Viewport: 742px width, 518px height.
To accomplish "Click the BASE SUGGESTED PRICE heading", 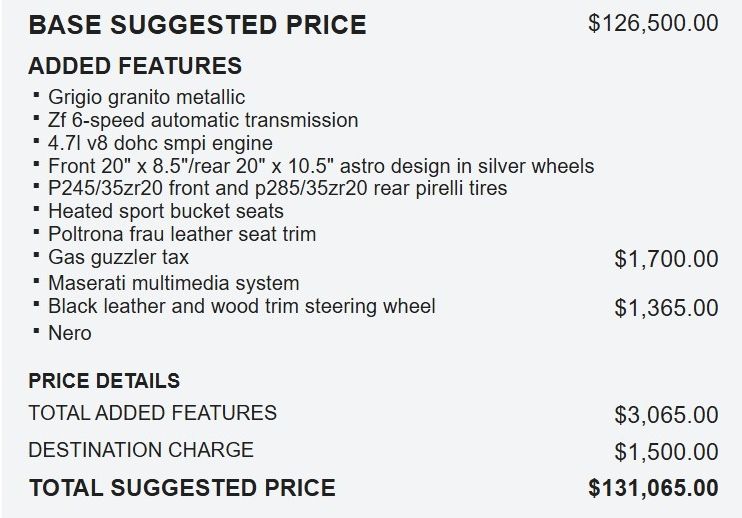I will pos(197,25).
